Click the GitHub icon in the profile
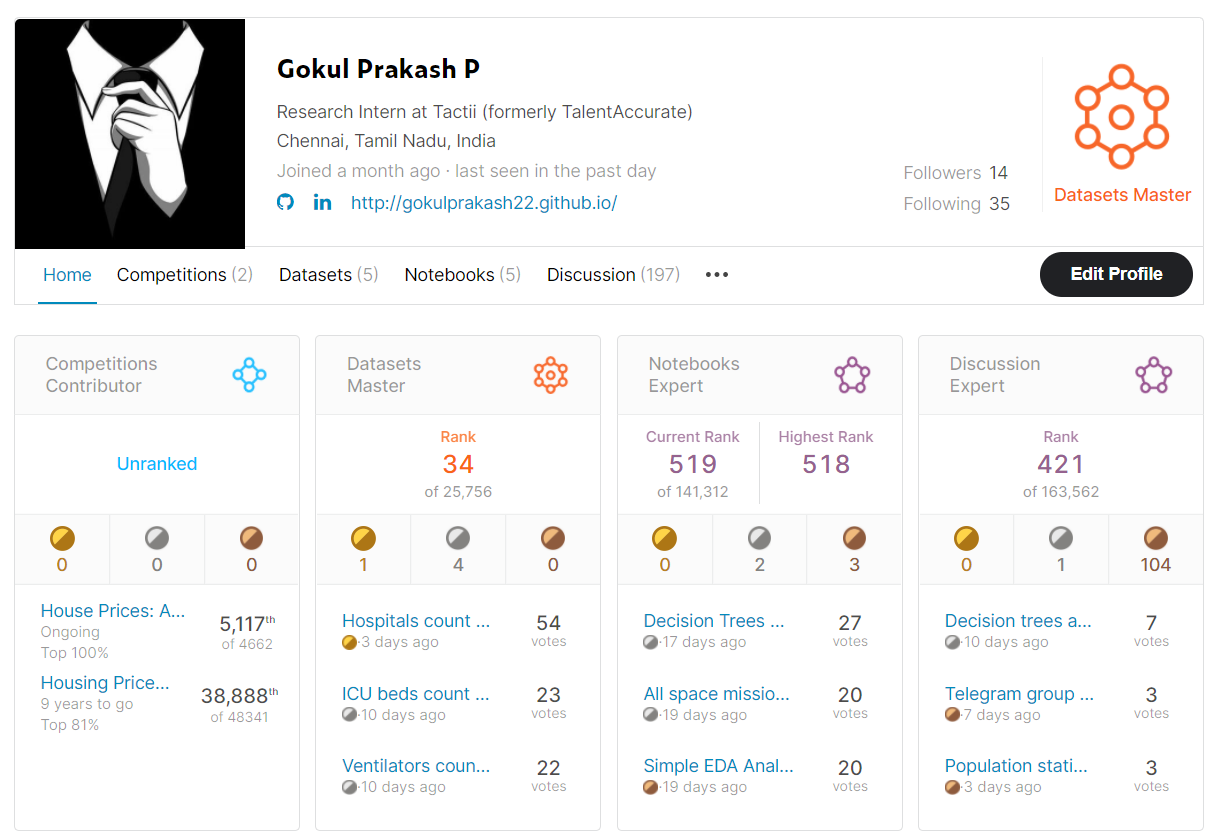The image size is (1209, 839). 285,202
